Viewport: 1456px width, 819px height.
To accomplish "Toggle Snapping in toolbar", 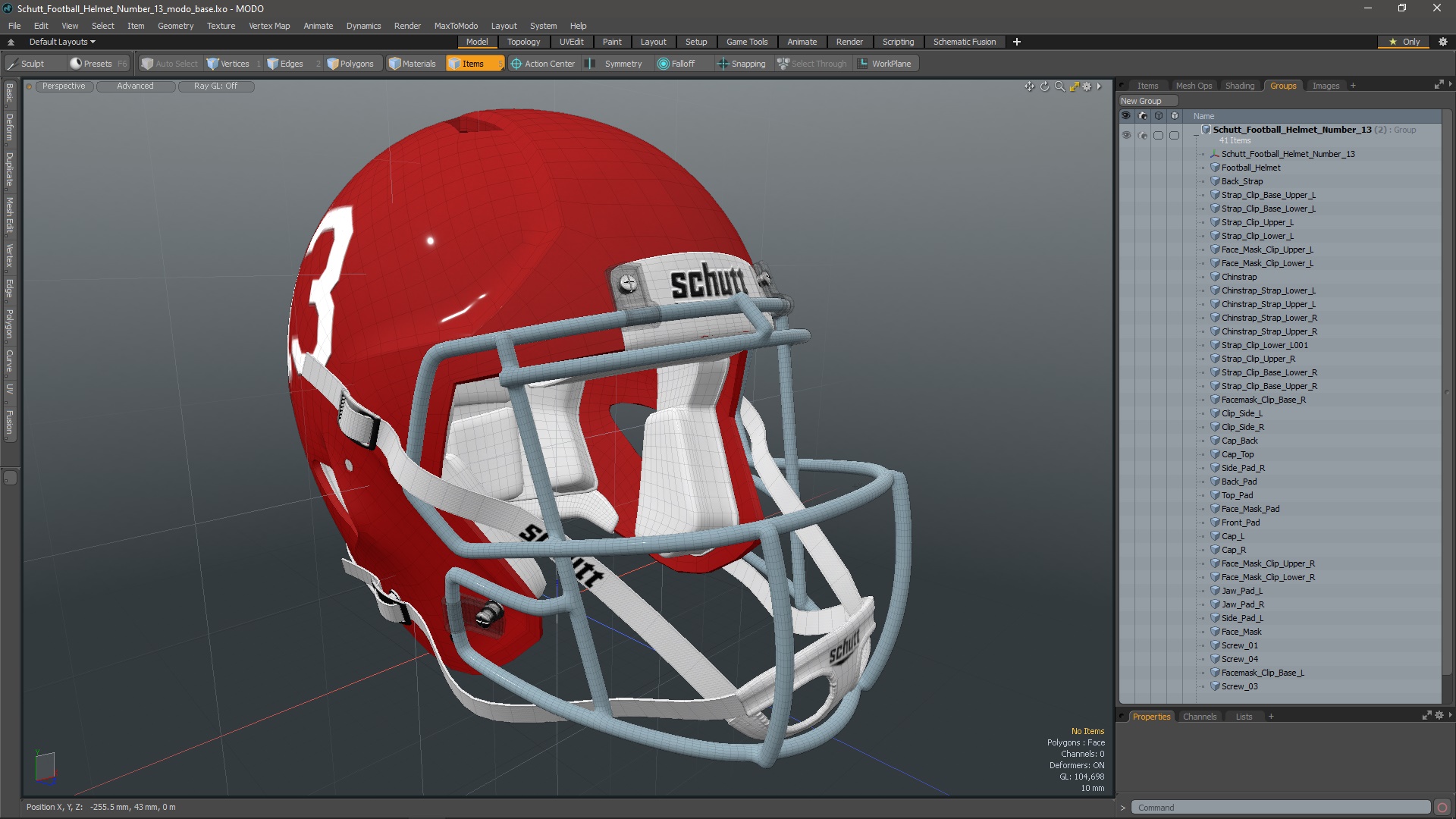I will (742, 64).
